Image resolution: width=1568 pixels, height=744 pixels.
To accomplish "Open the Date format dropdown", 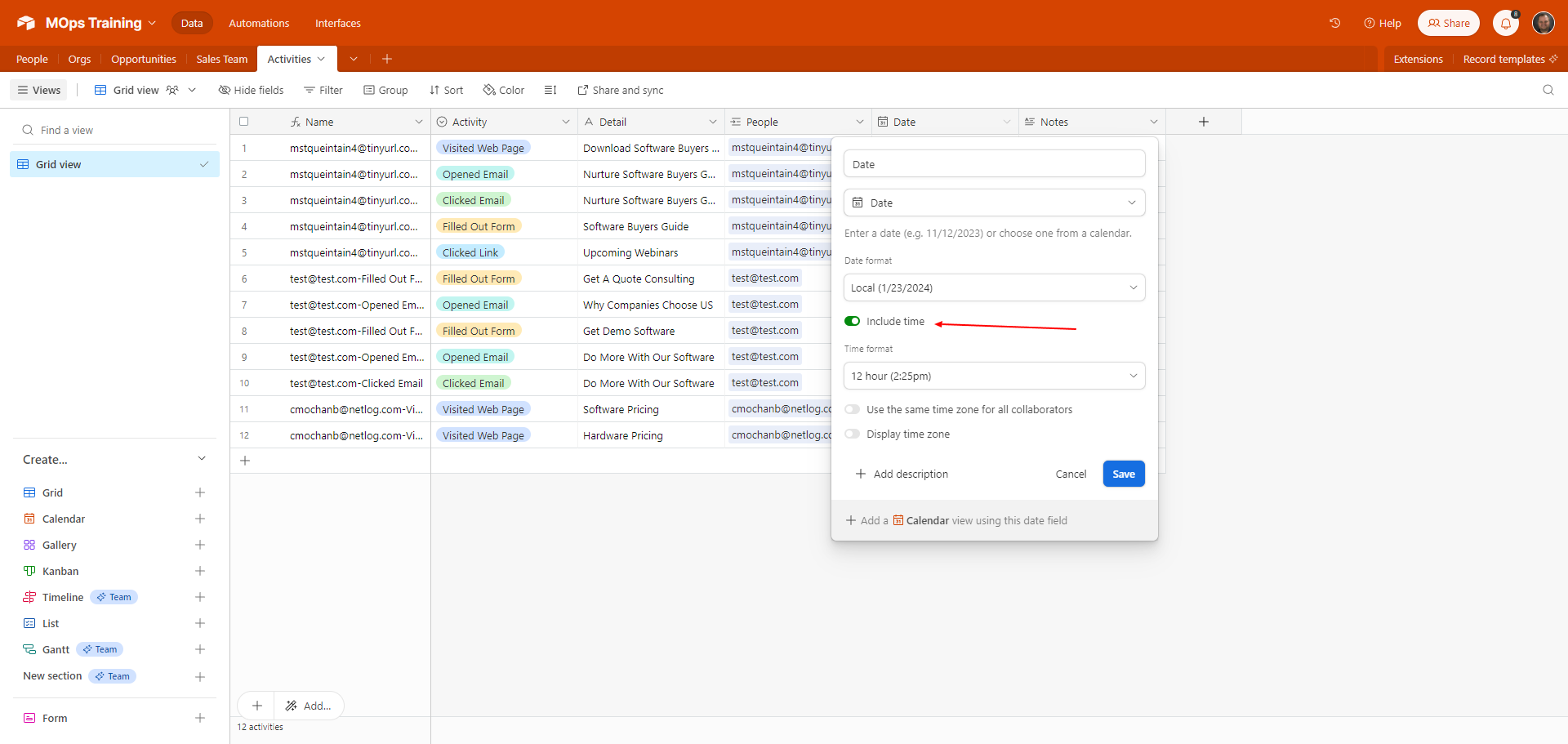I will (994, 287).
